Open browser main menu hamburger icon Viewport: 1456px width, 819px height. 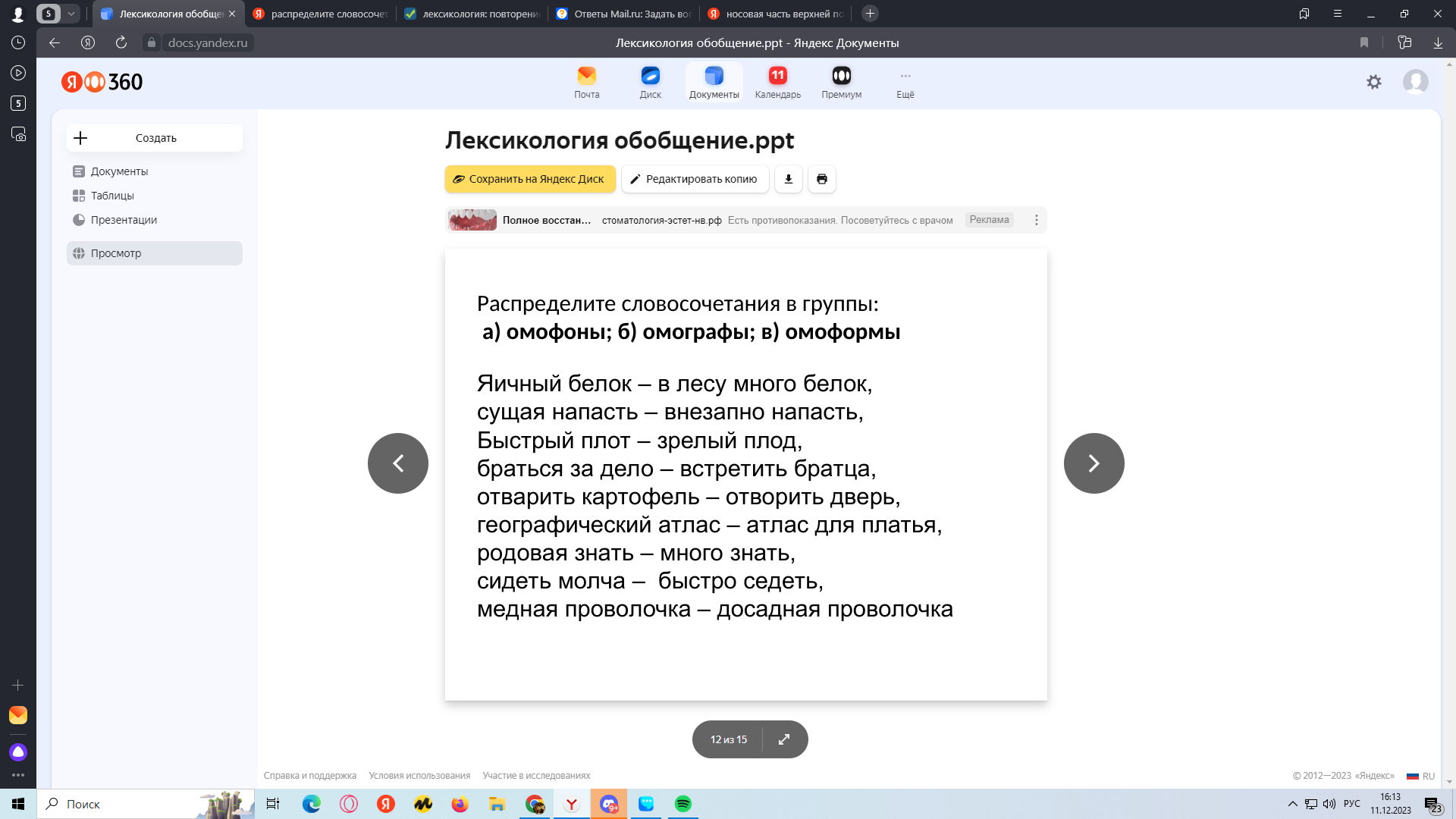(1337, 14)
